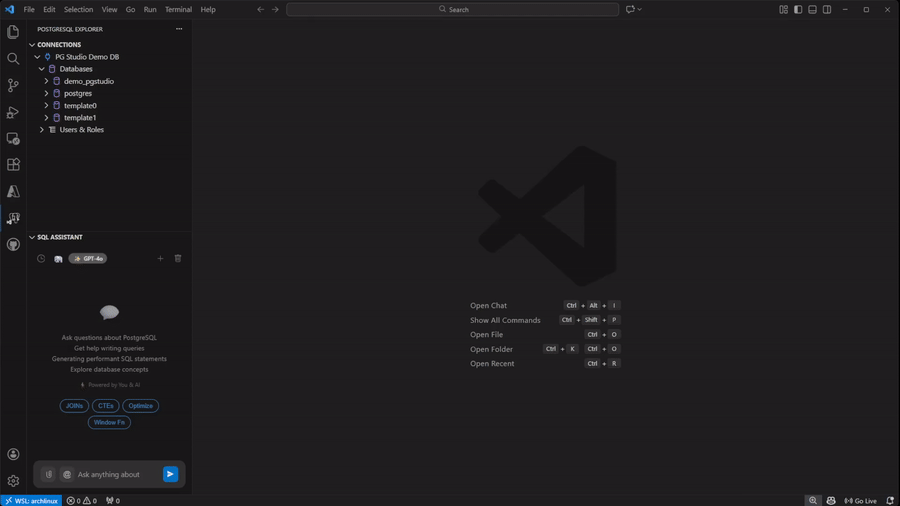Expand the Users & Roles node
Viewport: 900px width, 506px height.
(x=42, y=130)
